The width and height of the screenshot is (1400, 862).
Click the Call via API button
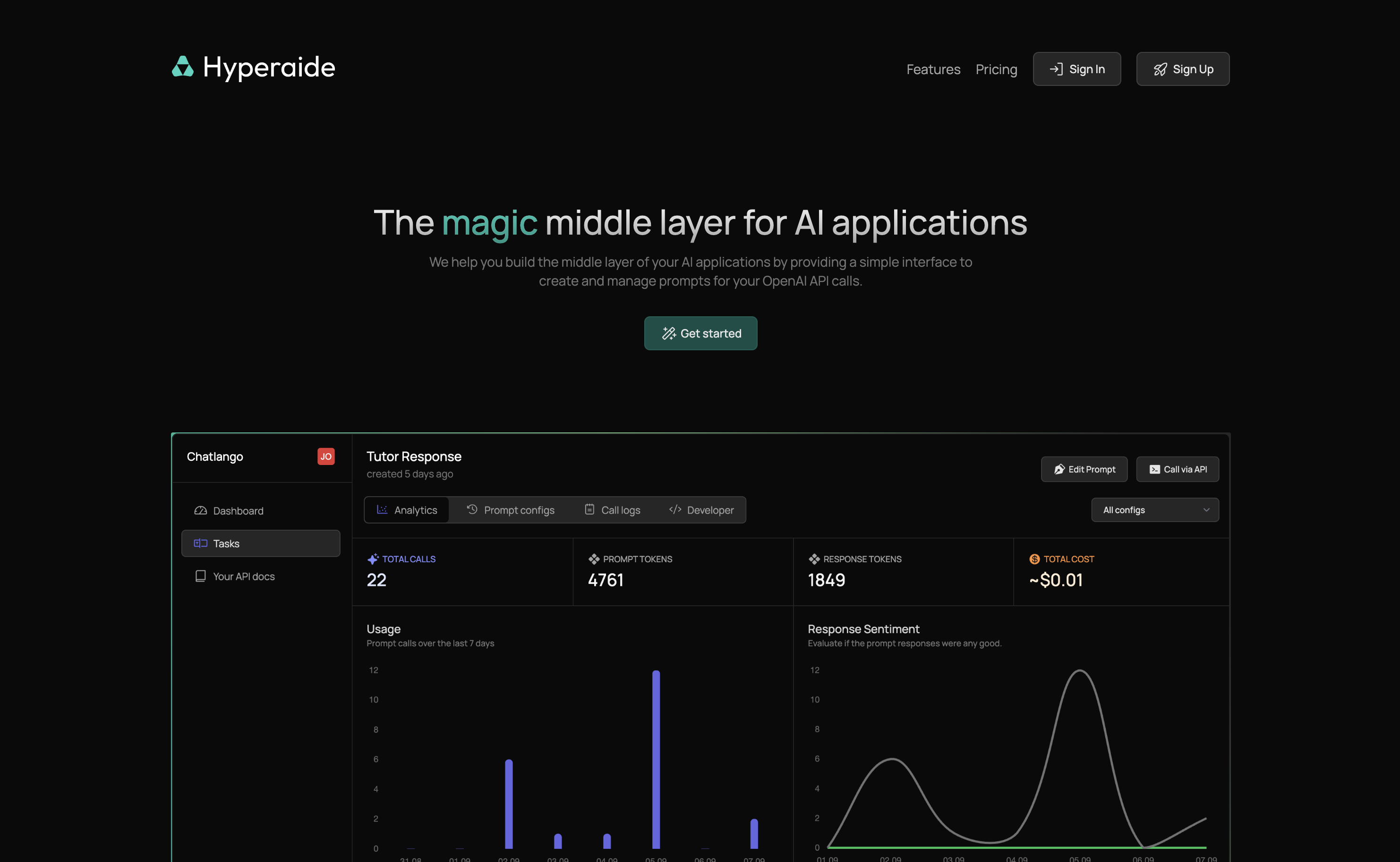pos(1177,469)
